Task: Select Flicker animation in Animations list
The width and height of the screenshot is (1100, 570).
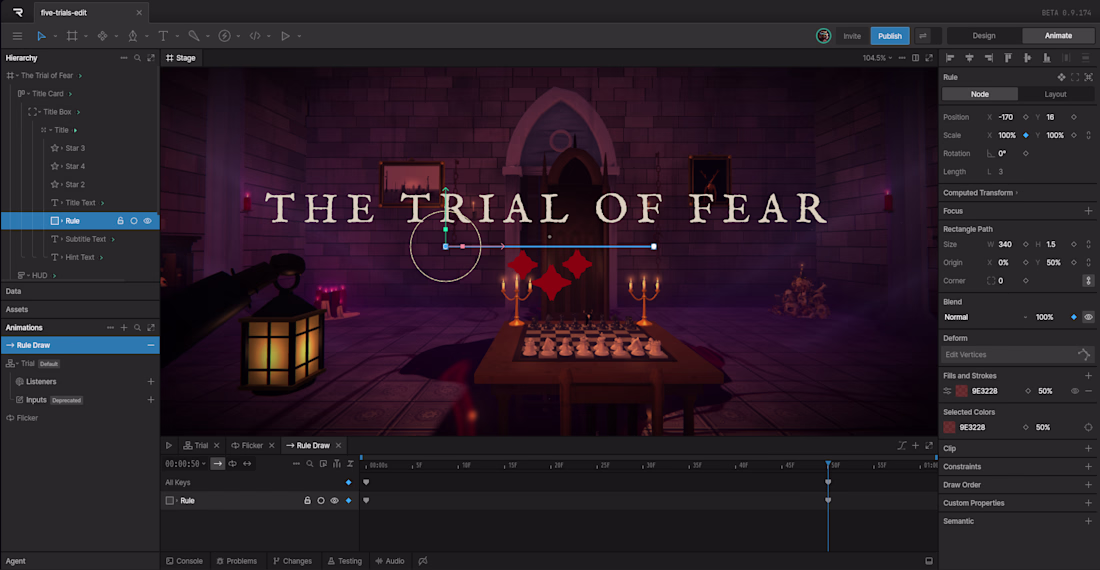Action: [27, 418]
